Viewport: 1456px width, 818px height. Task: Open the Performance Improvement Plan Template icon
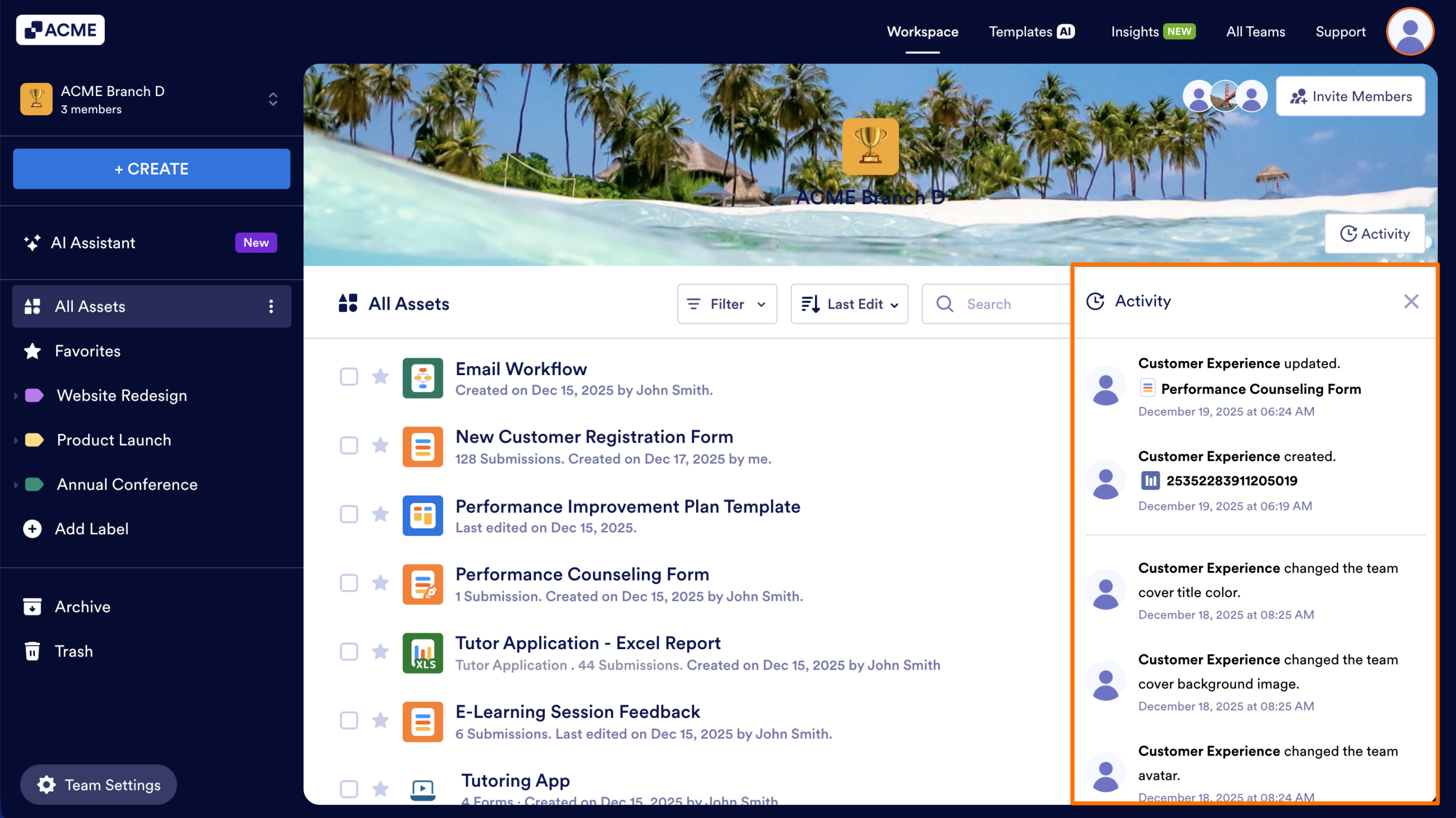tap(423, 515)
